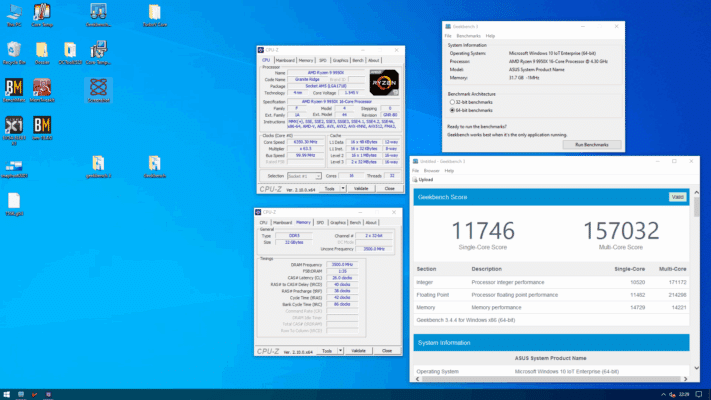
Task: Click scrollbar down arrow in Geekbench results
Action: tap(696, 368)
